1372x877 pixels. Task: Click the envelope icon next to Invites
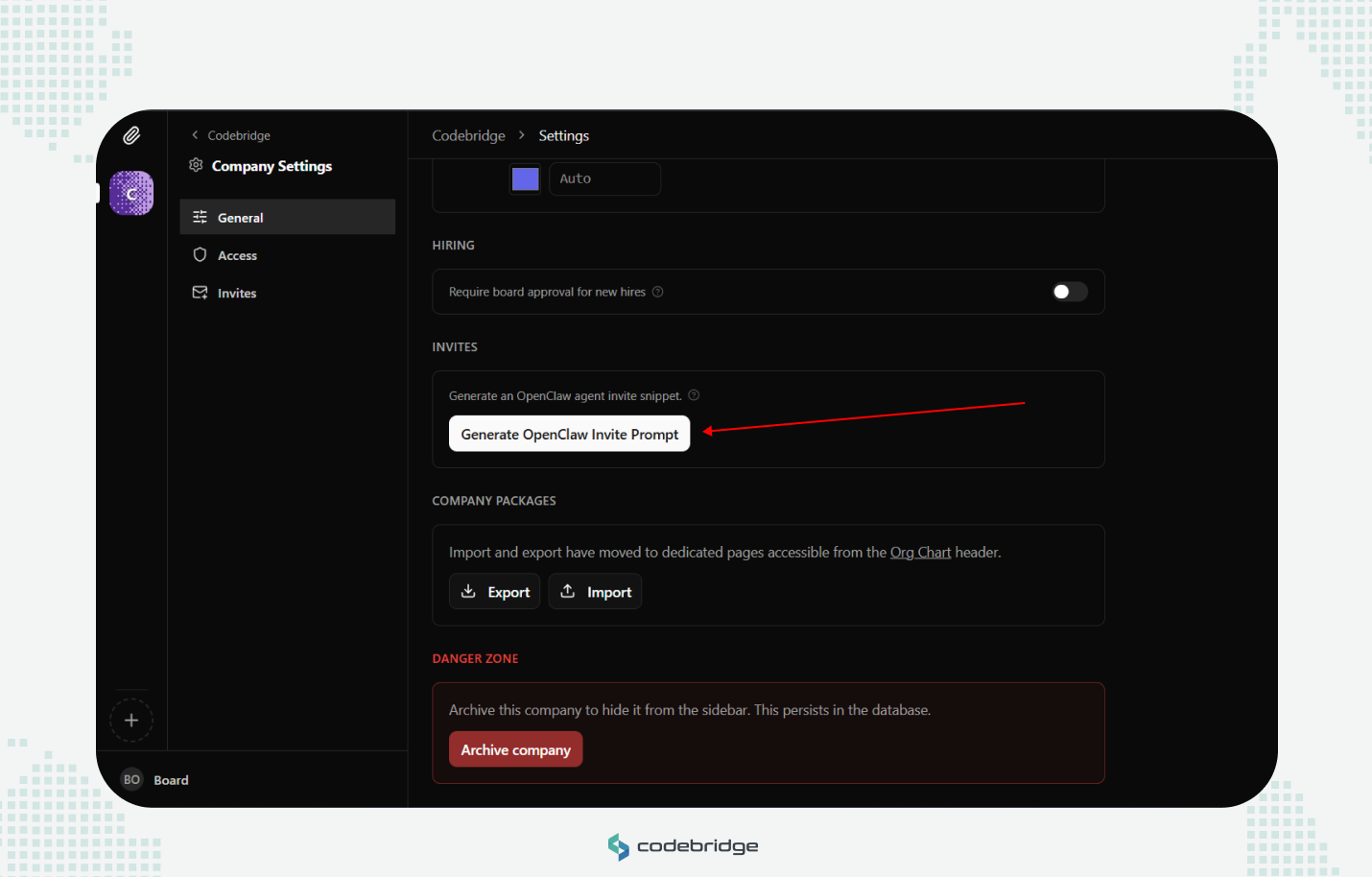tap(200, 293)
